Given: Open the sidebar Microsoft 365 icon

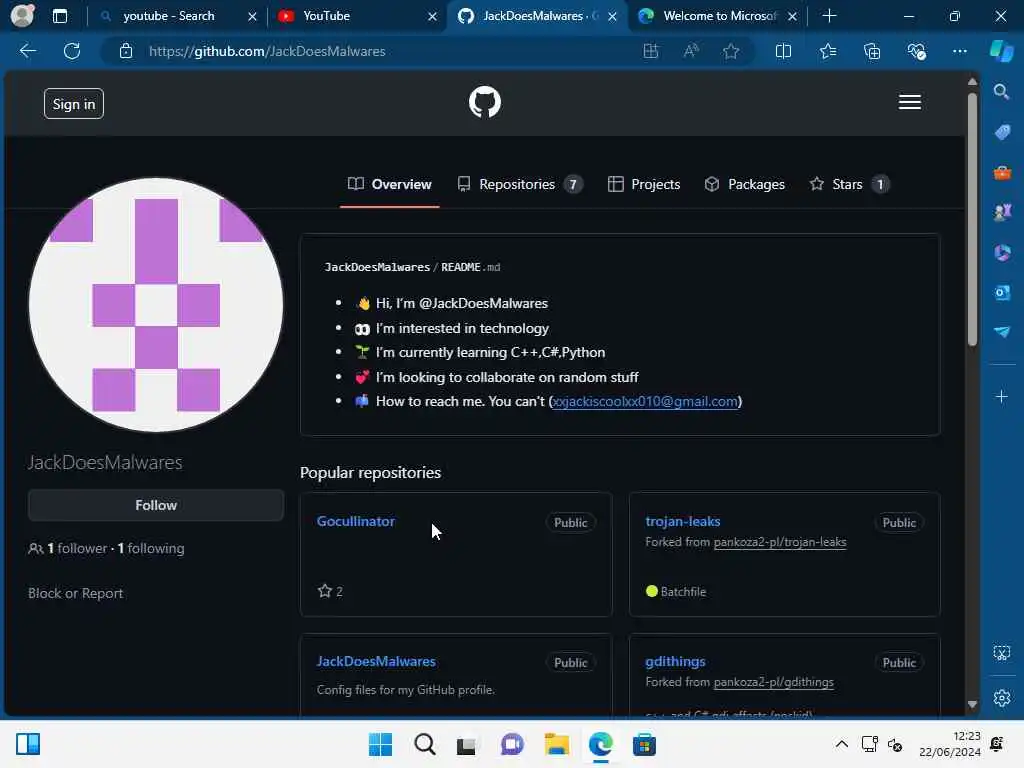Looking at the screenshot, I should (1002, 252).
